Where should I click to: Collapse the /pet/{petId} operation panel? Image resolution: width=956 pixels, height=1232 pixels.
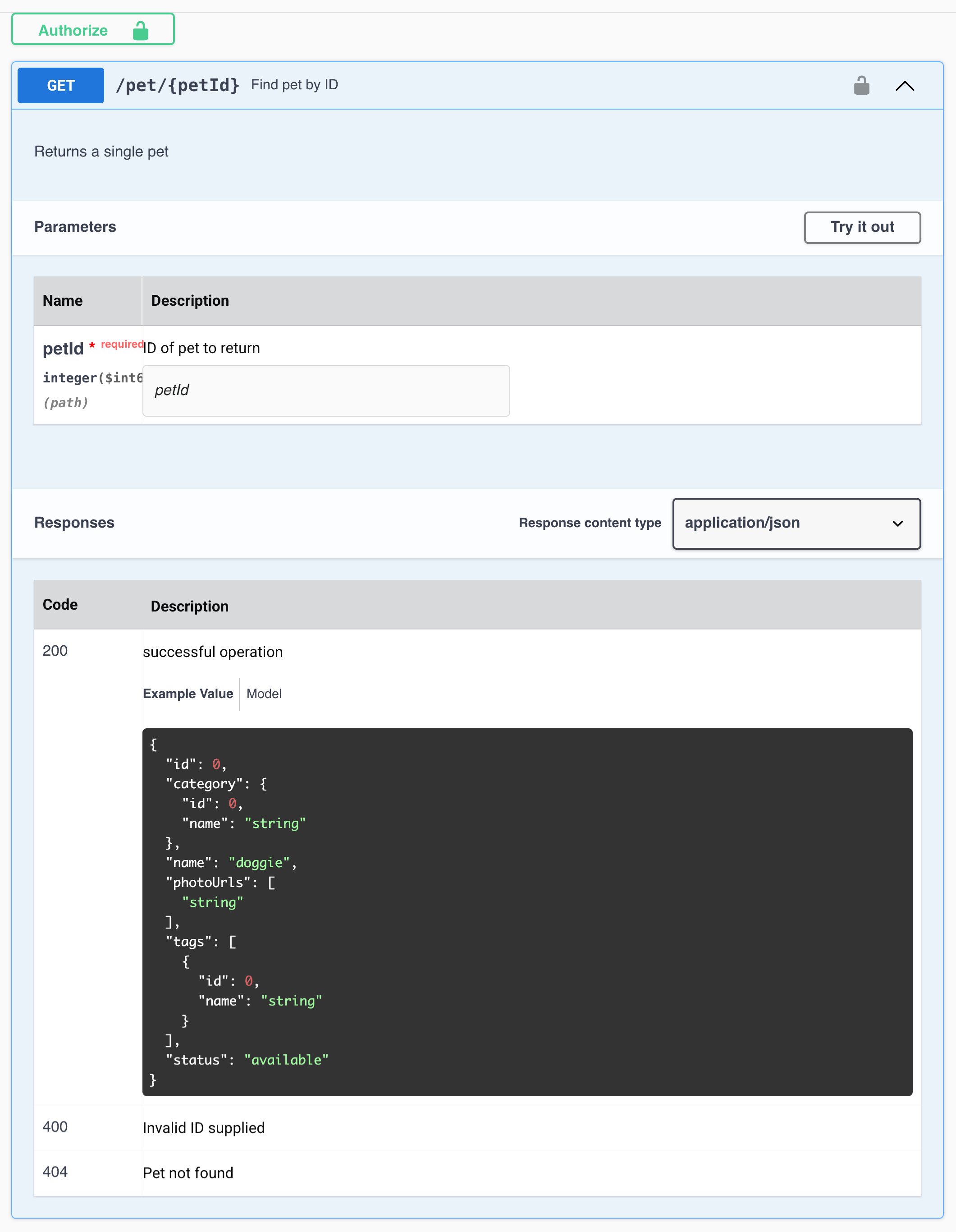(905, 86)
